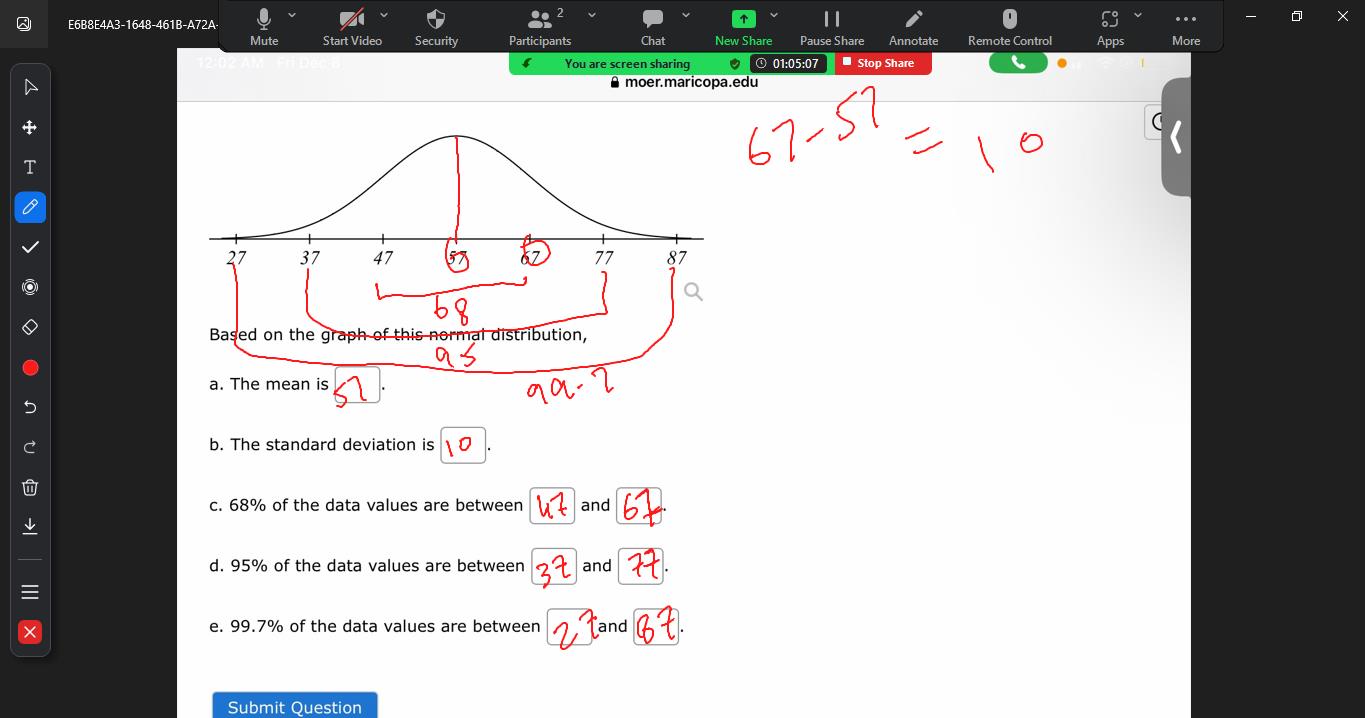1365x718 pixels.
Task: Pause the screen share
Action: pos(831,26)
